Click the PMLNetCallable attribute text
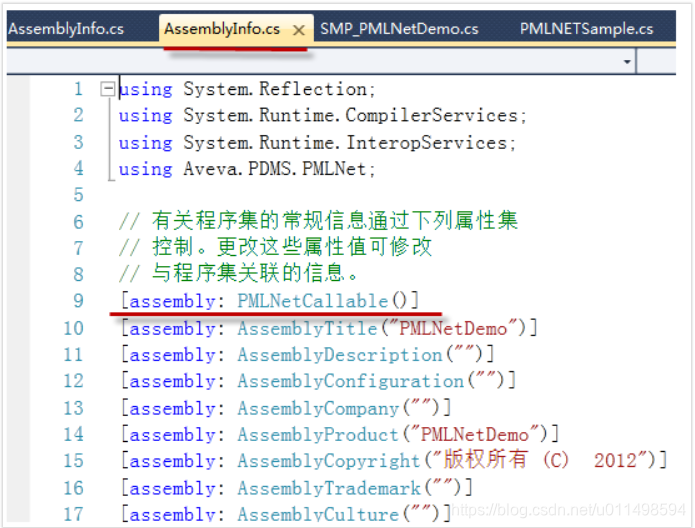 point(312,300)
